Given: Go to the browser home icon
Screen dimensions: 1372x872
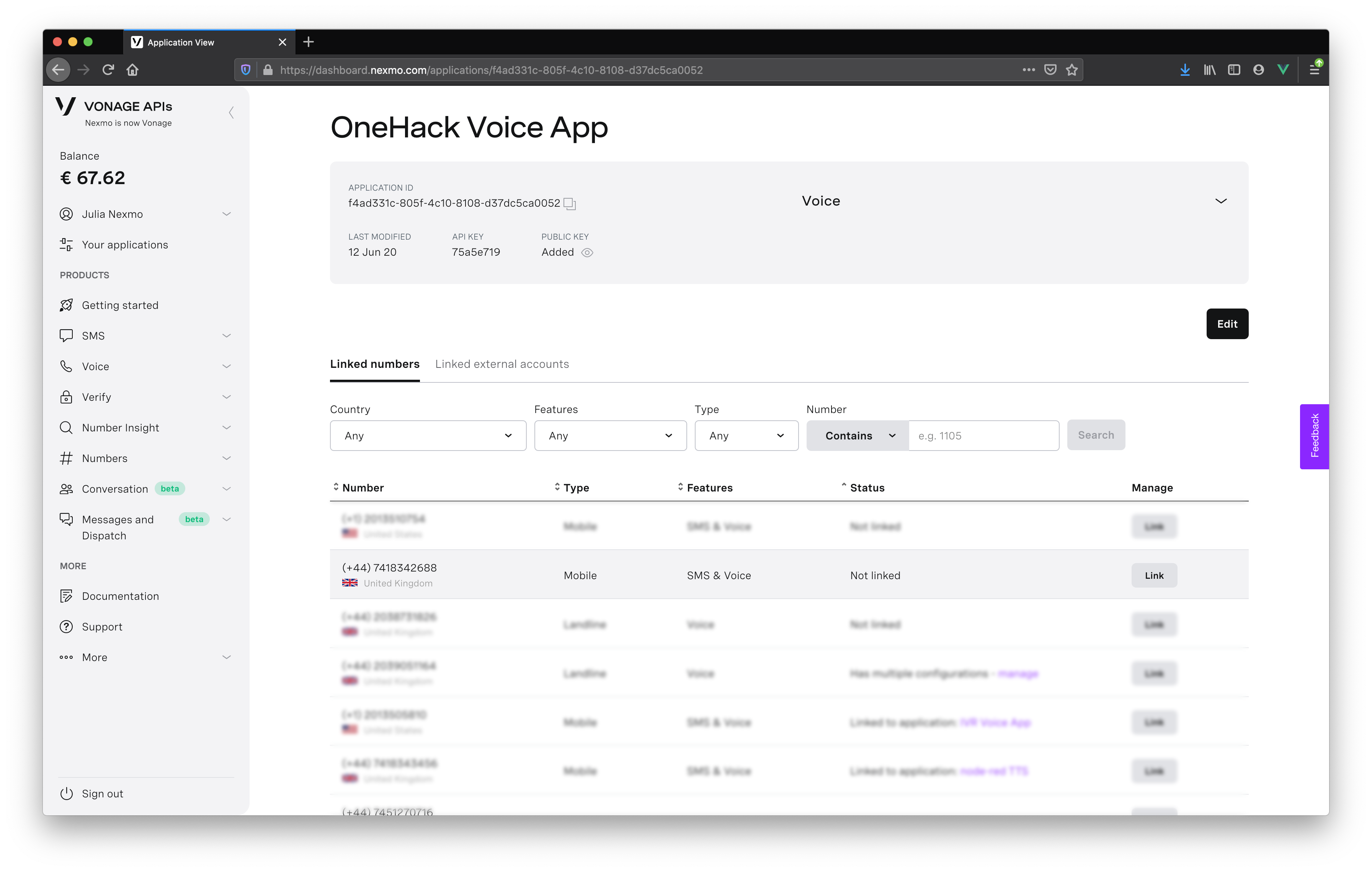Looking at the screenshot, I should (x=133, y=70).
